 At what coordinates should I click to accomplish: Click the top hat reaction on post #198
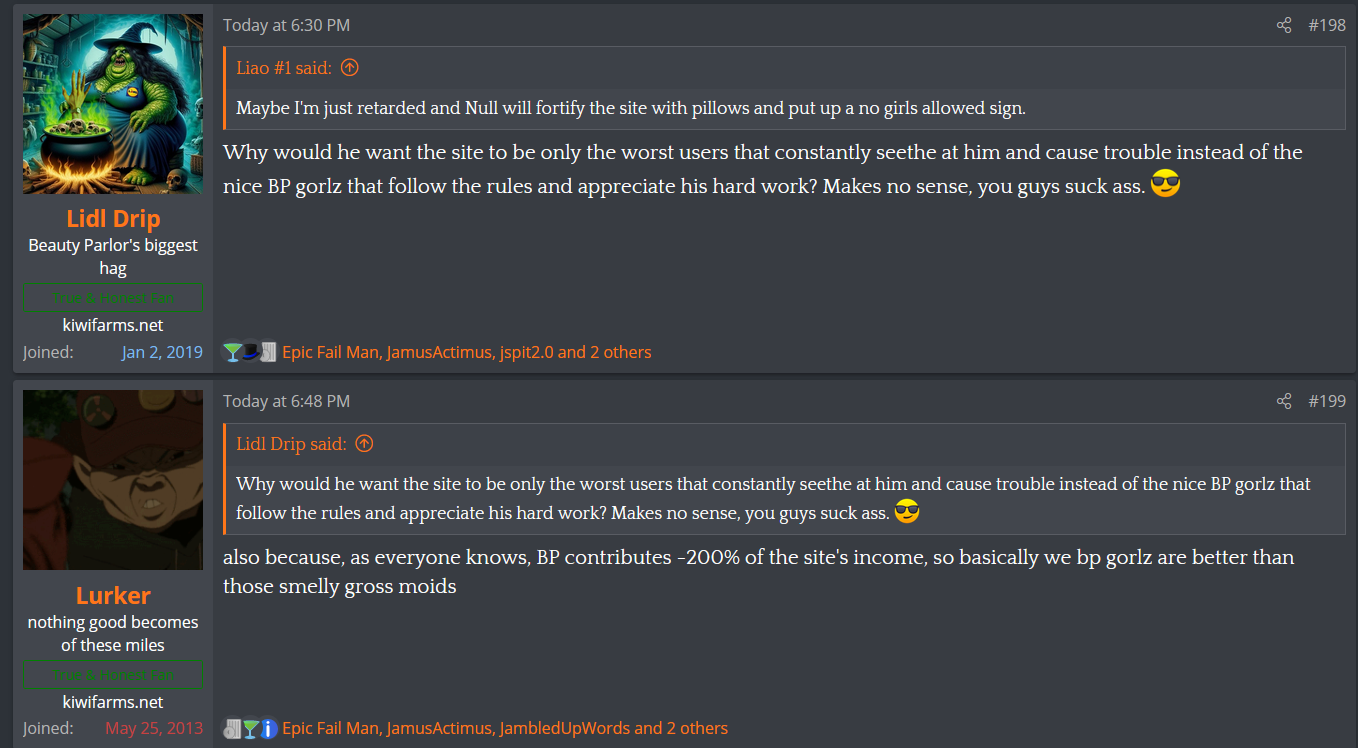pyautogui.click(x=250, y=352)
